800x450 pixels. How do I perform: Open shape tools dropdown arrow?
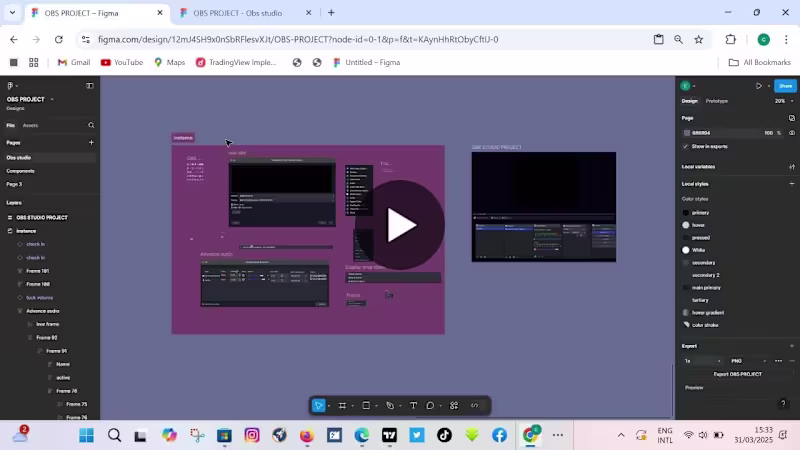click(x=376, y=406)
